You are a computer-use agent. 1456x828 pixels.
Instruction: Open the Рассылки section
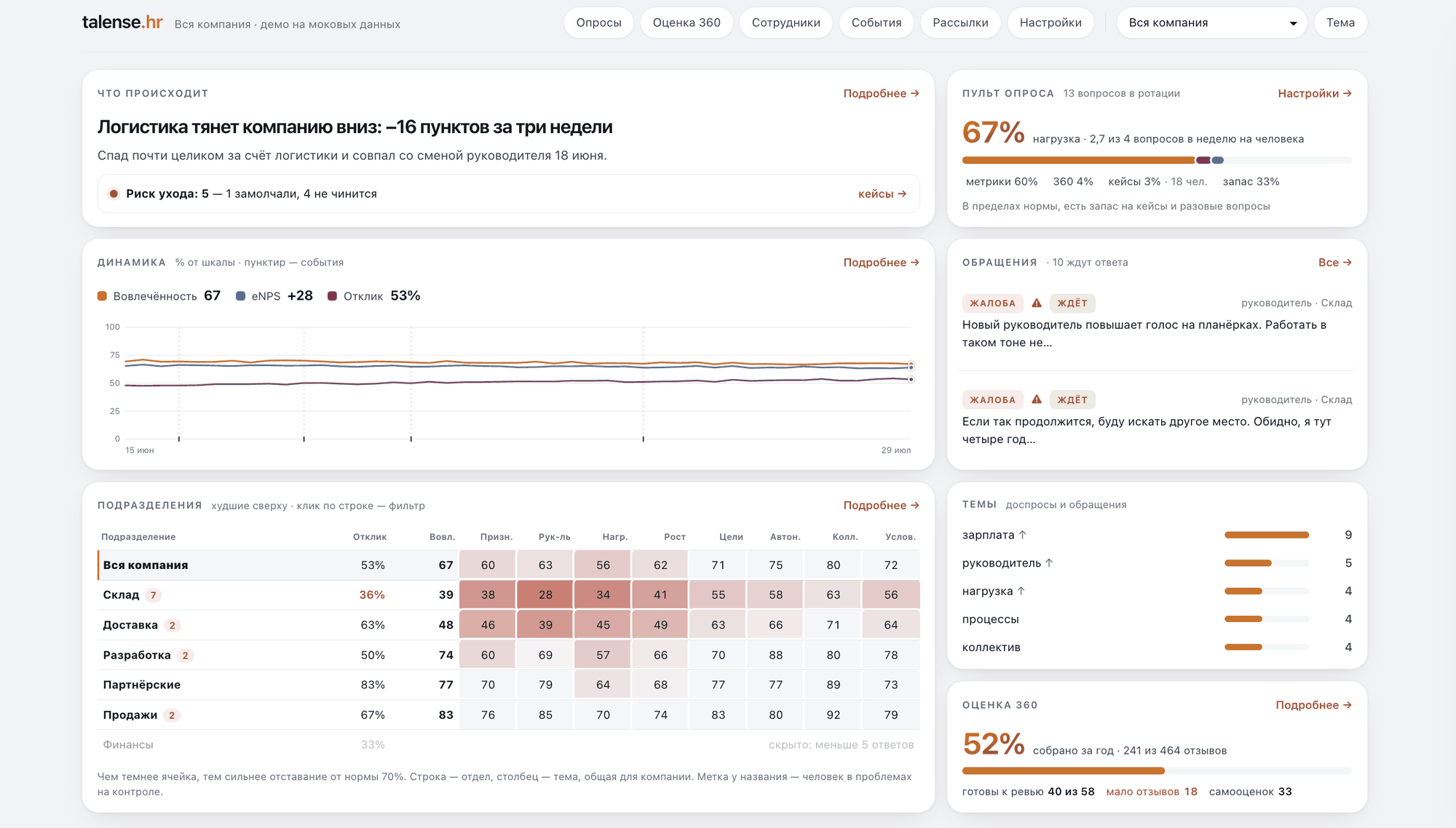[960, 23]
